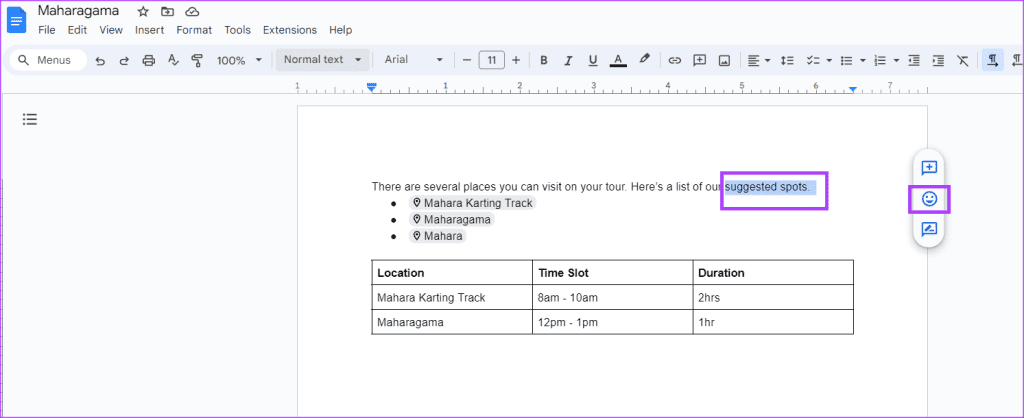Click the left indent marker on ruler
The image size is (1024, 418).
(372, 88)
